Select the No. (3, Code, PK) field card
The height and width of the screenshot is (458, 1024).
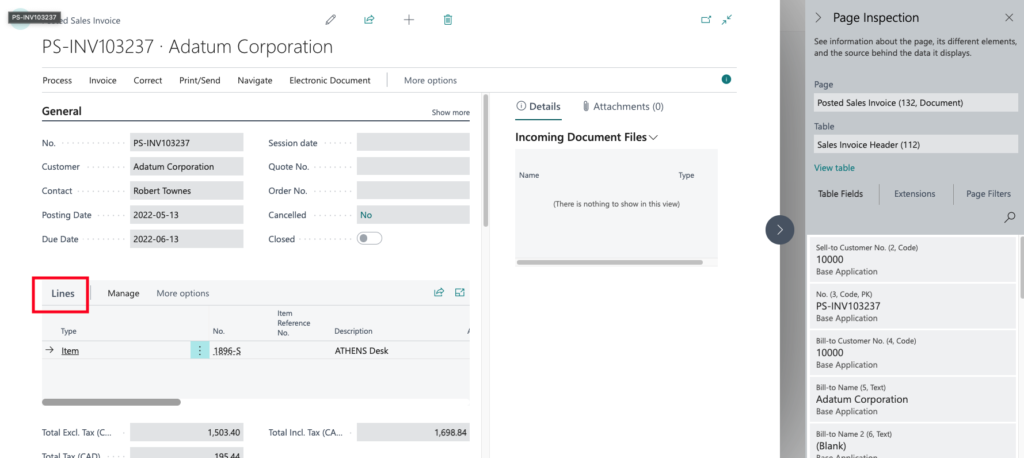click(912, 306)
